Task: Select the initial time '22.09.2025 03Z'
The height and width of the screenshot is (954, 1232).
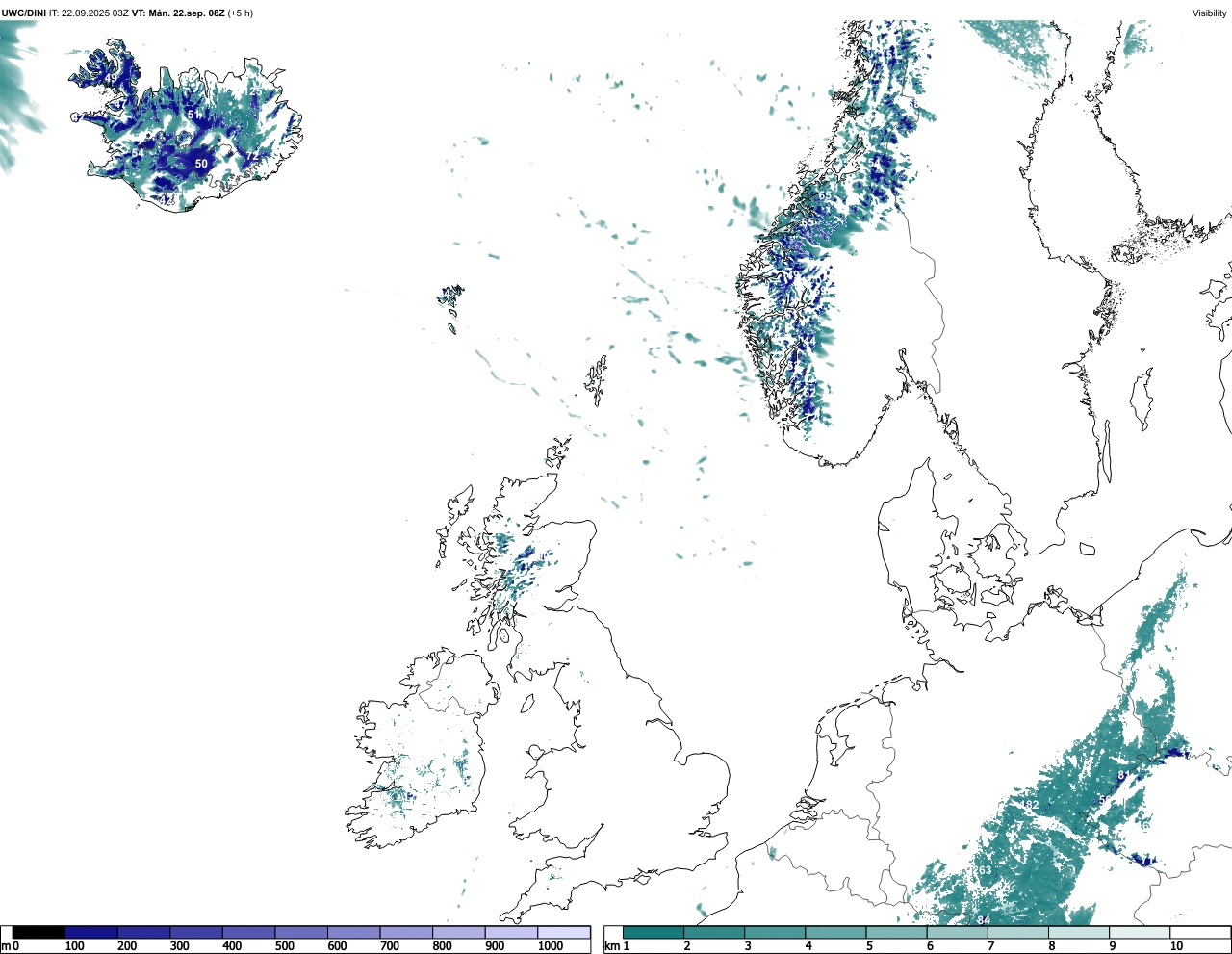Action: pos(94,13)
